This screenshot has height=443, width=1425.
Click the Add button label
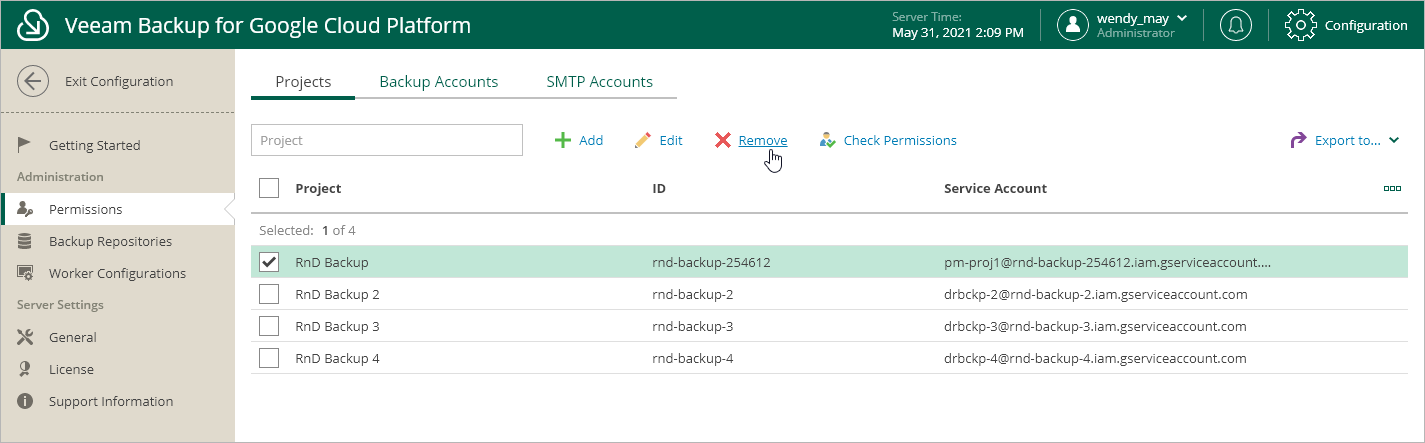(591, 141)
